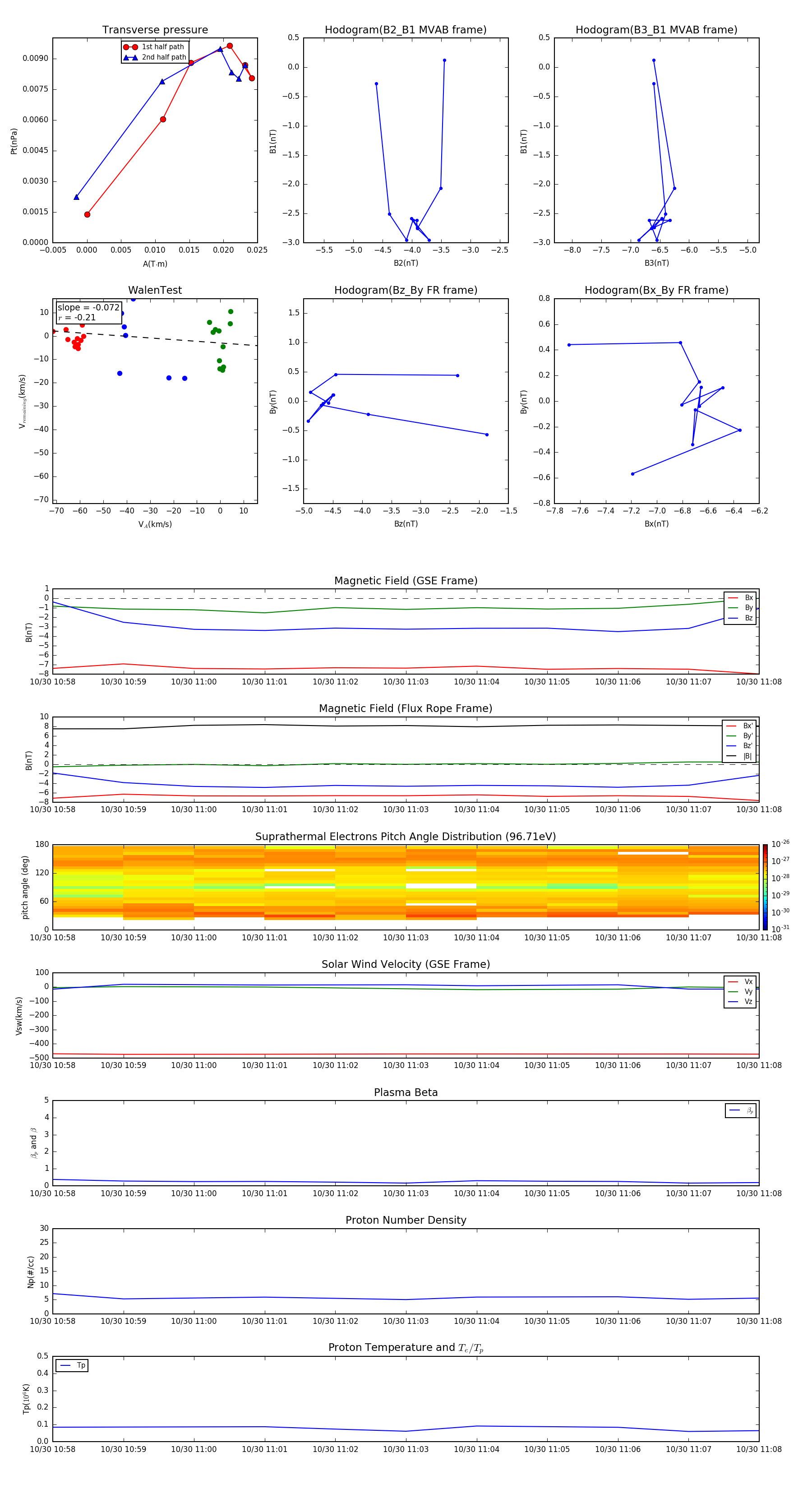Click the 'slope = -0.072' annotation
The image size is (812, 1489).
click(88, 308)
